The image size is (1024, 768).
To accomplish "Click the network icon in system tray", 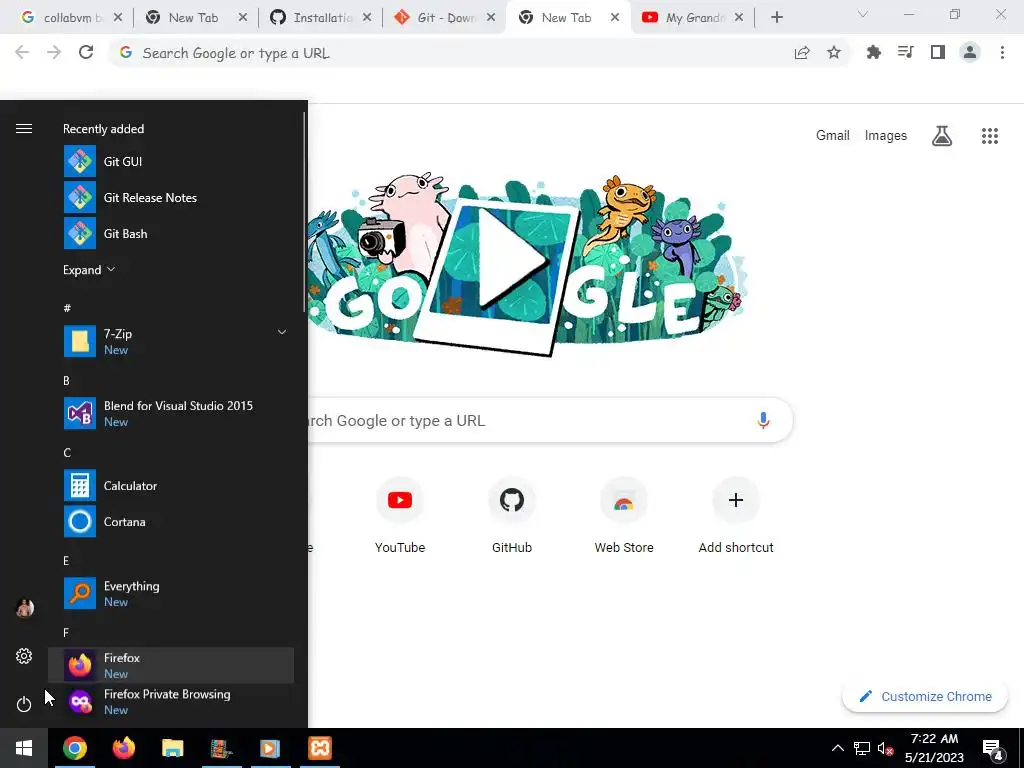I will tap(862, 748).
